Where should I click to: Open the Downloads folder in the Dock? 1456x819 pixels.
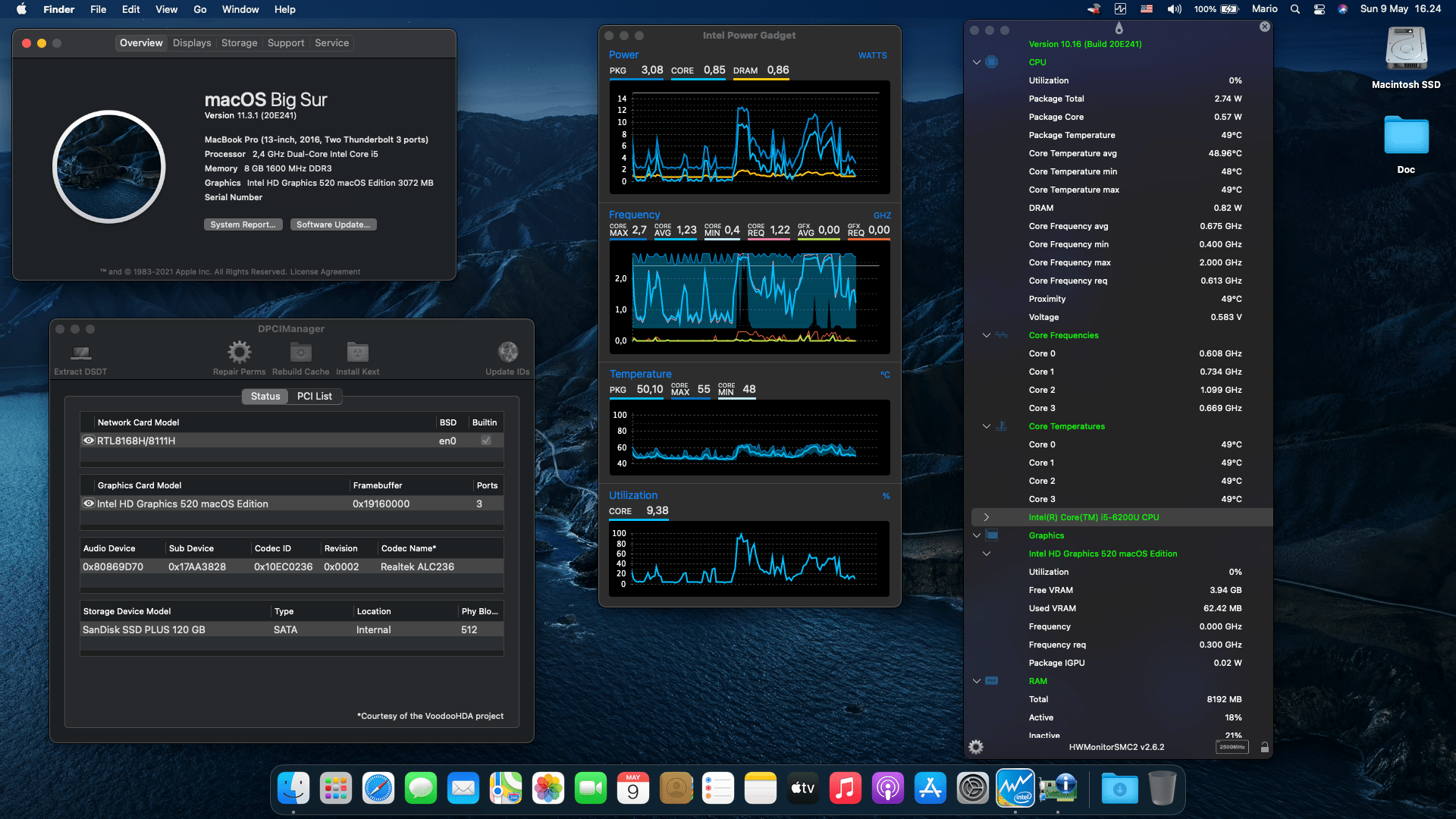pyautogui.click(x=1120, y=789)
